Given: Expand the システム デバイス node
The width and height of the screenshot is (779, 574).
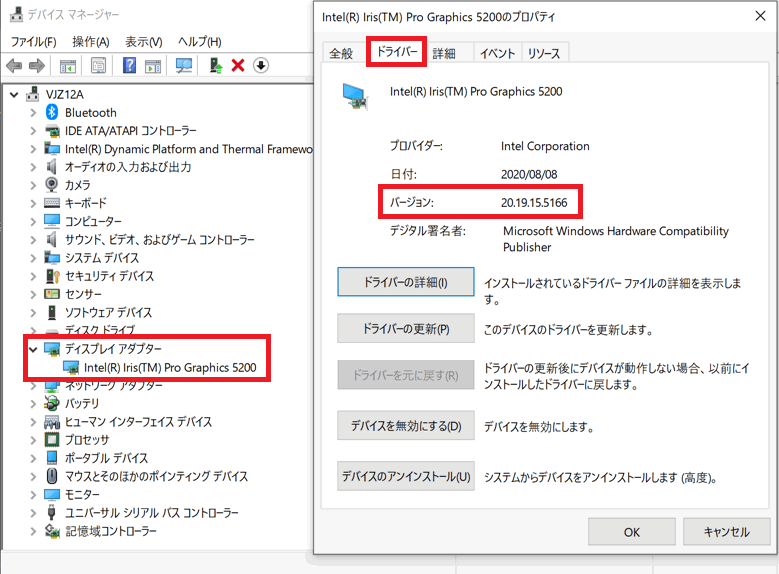Looking at the screenshot, I should click(33, 258).
